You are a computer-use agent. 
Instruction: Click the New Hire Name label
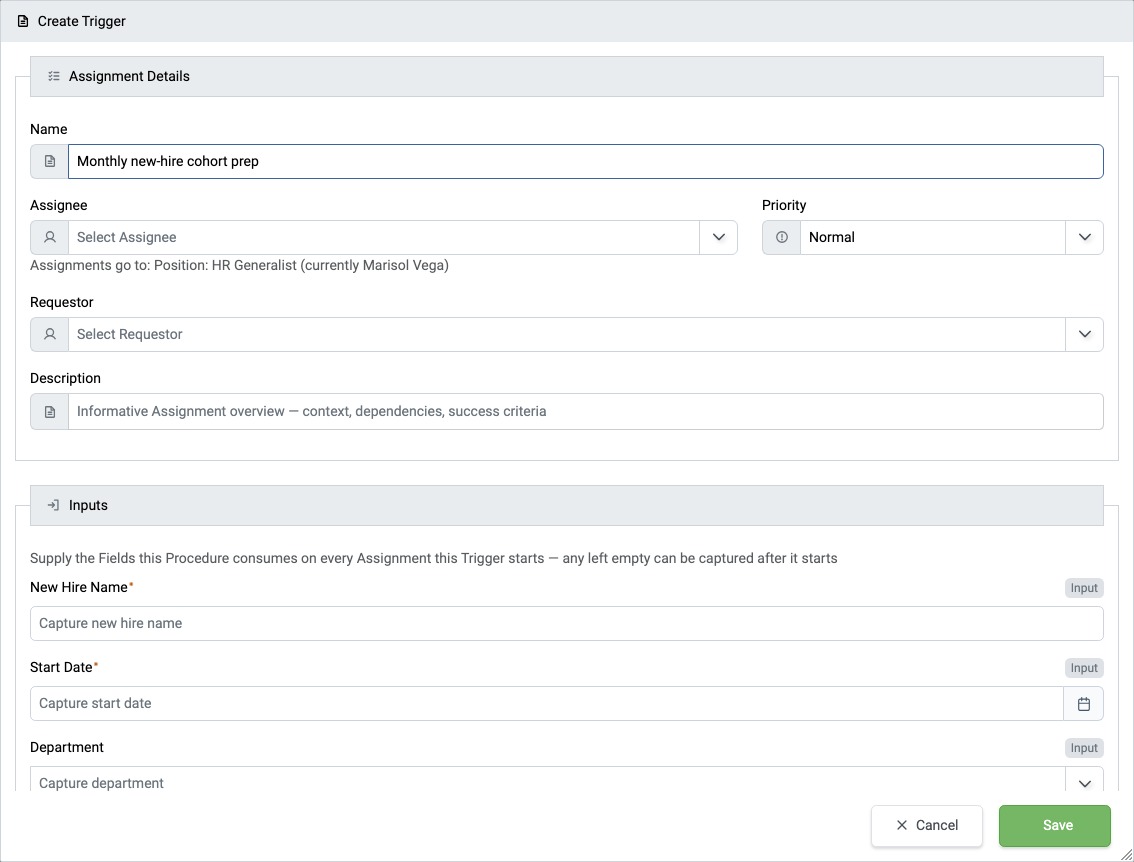click(79, 587)
